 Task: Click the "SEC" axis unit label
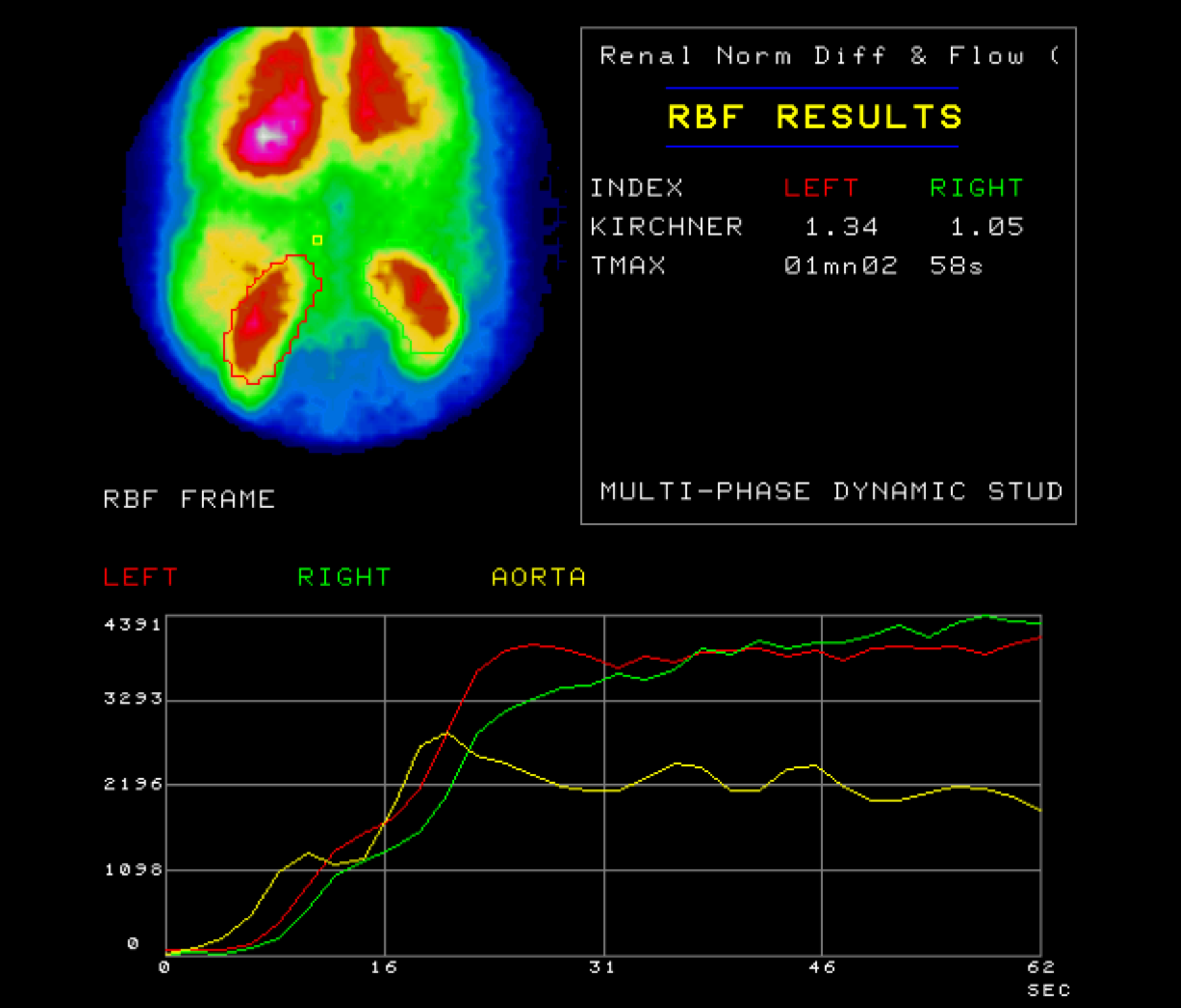coord(1048,990)
